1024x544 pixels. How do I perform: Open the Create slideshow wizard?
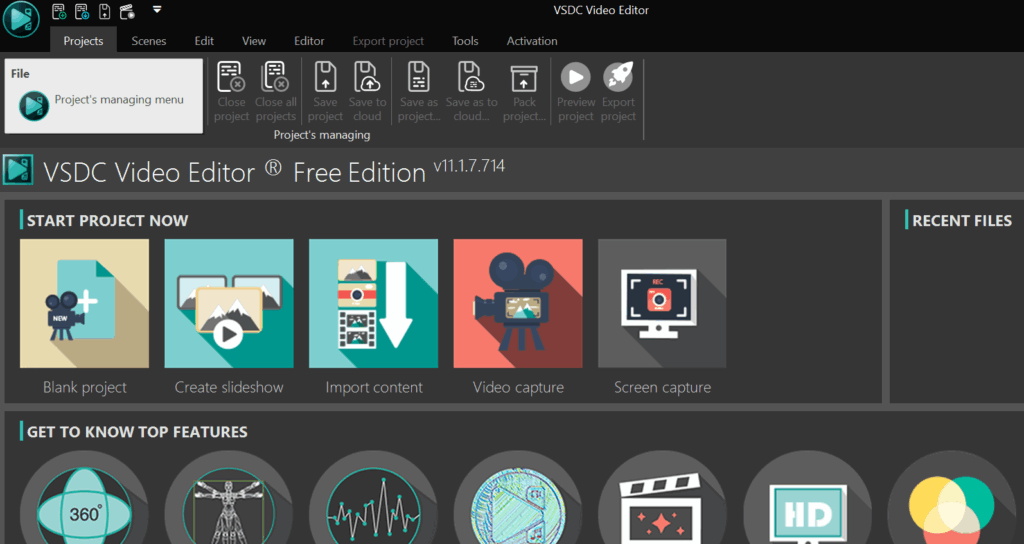tap(229, 304)
